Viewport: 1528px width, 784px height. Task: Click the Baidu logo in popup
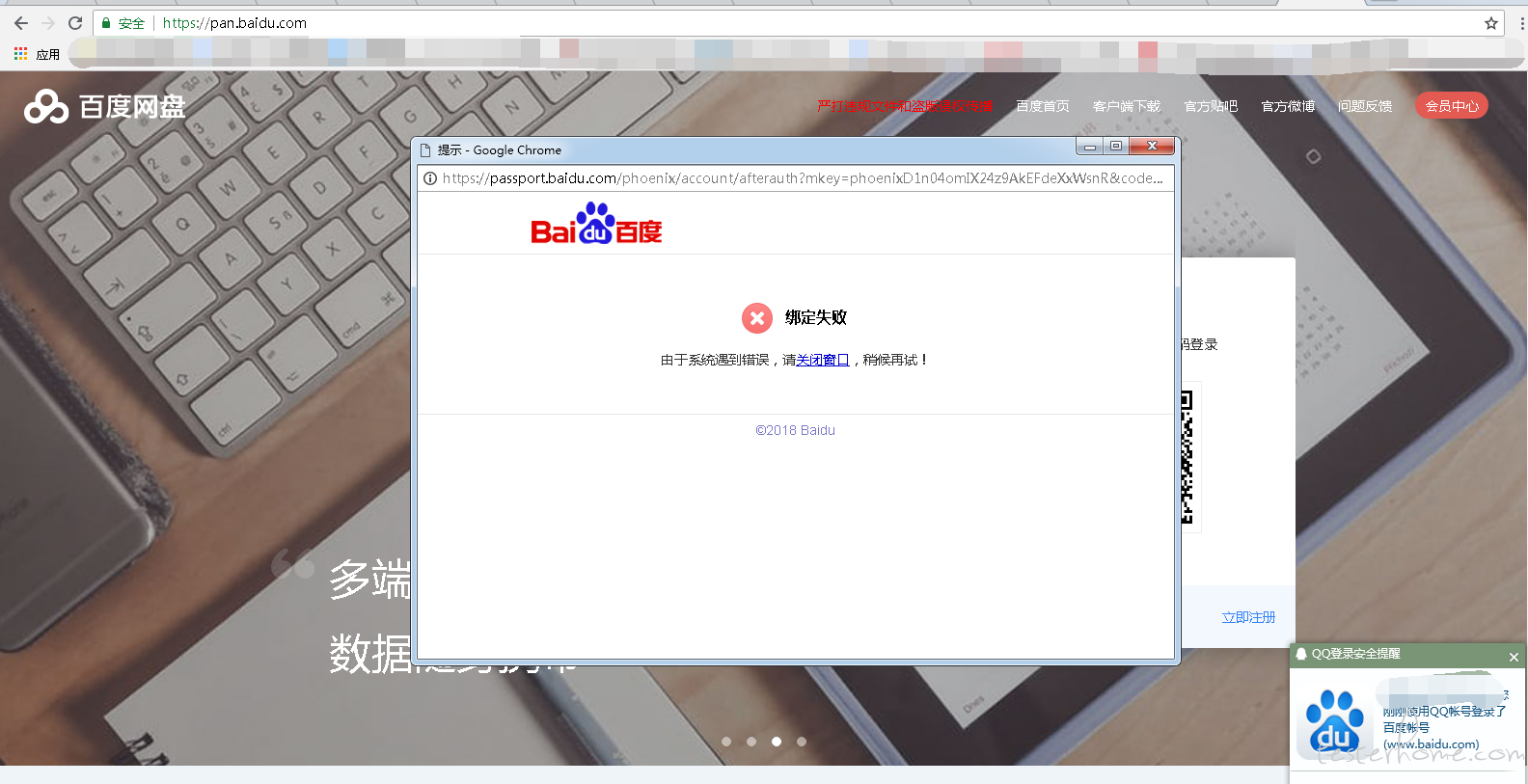pos(596,224)
